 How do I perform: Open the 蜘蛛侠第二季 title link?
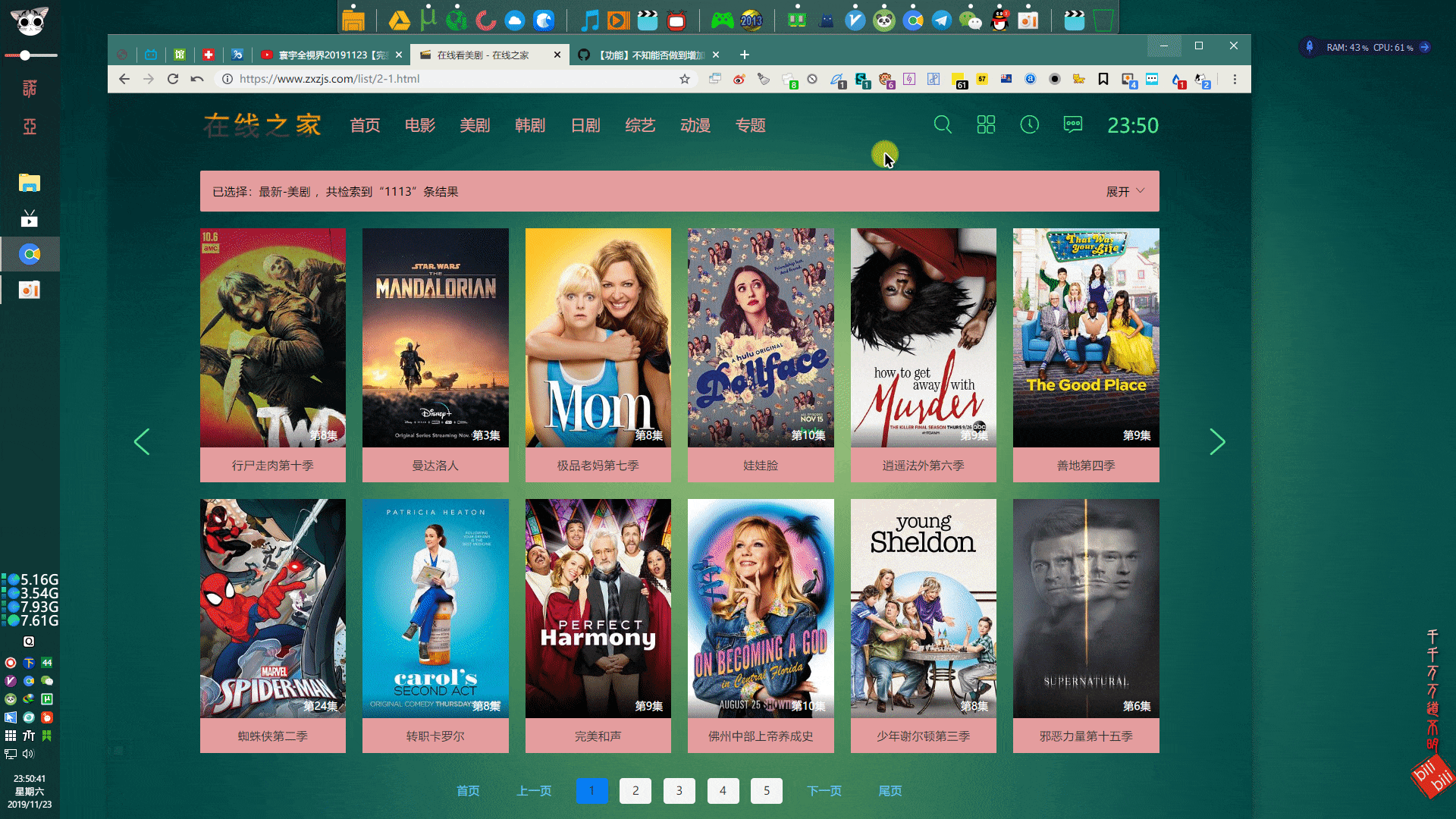tap(273, 736)
